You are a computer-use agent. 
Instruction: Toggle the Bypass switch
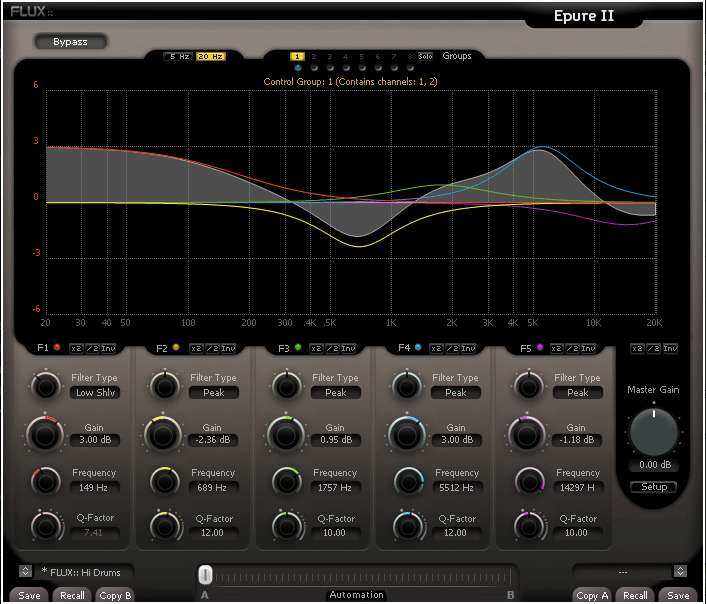click(x=70, y=42)
